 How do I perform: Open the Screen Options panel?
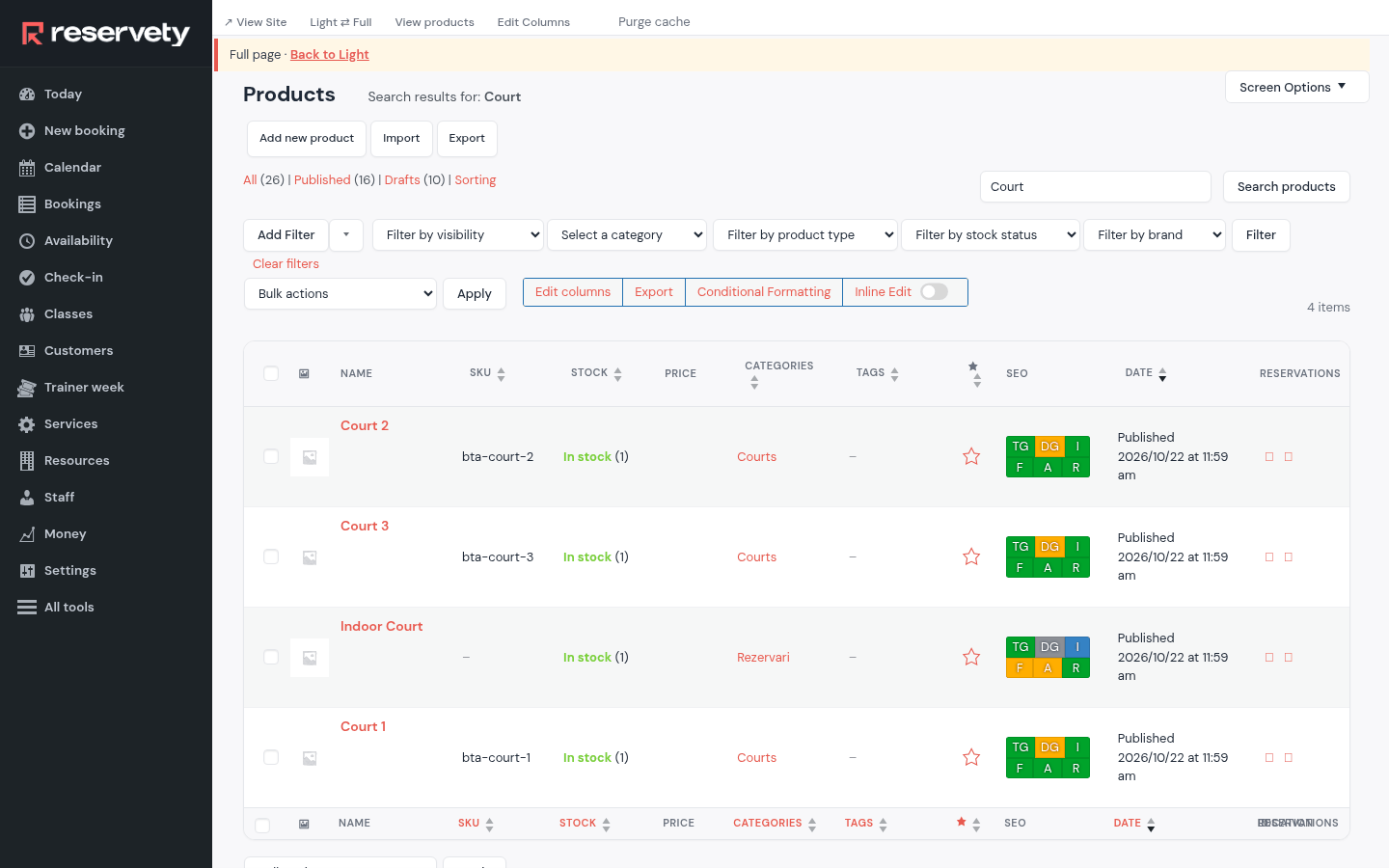tap(1296, 87)
